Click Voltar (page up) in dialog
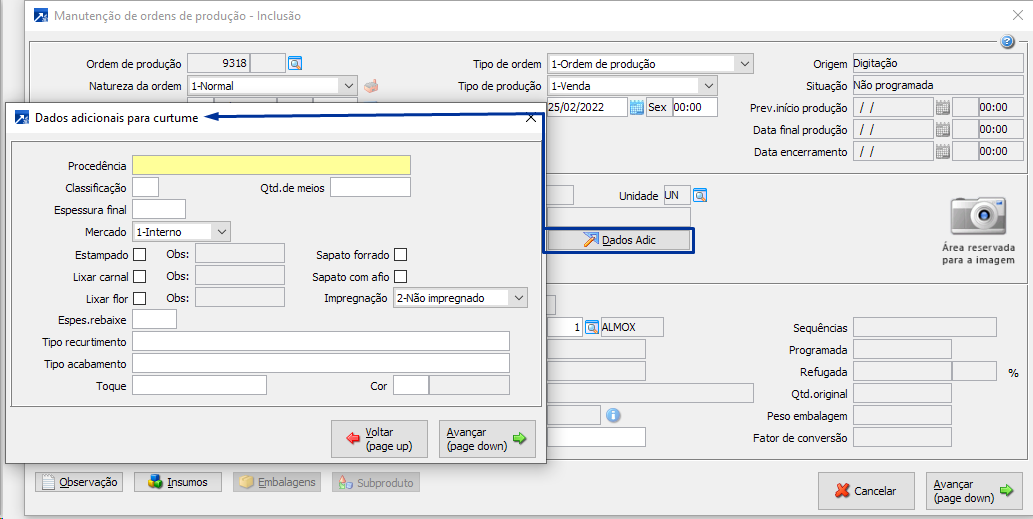The height and width of the screenshot is (519, 1033). [x=379, y=439]
